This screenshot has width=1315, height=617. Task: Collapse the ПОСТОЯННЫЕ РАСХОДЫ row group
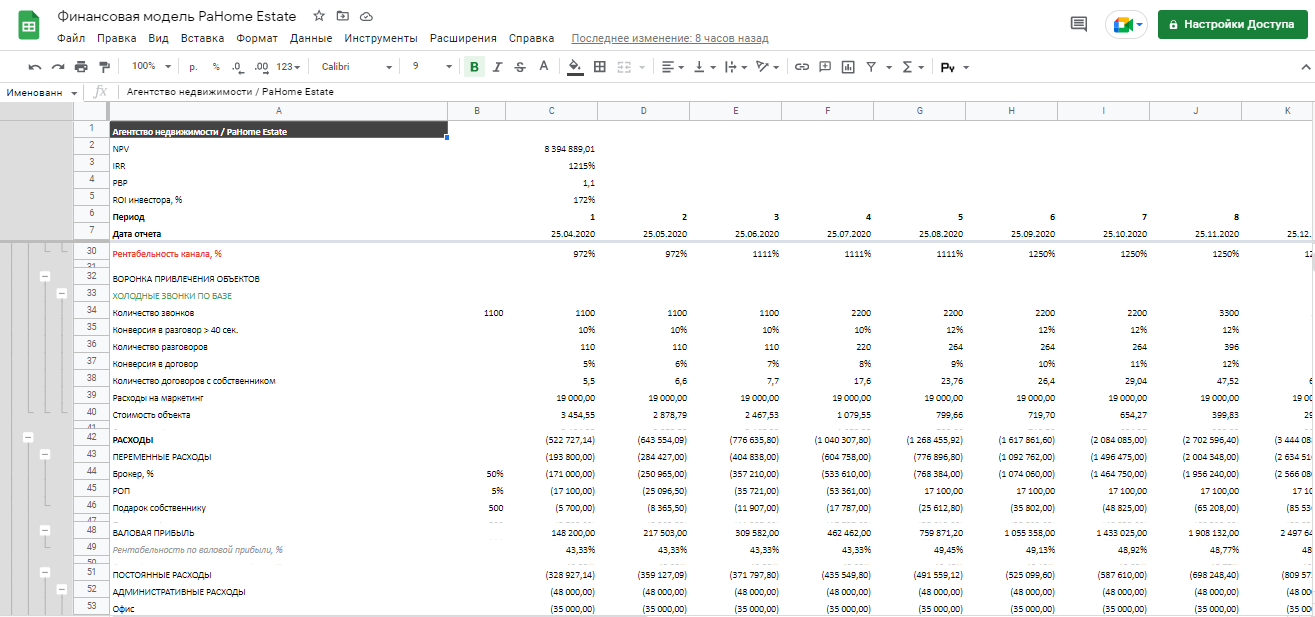(45, 571)
